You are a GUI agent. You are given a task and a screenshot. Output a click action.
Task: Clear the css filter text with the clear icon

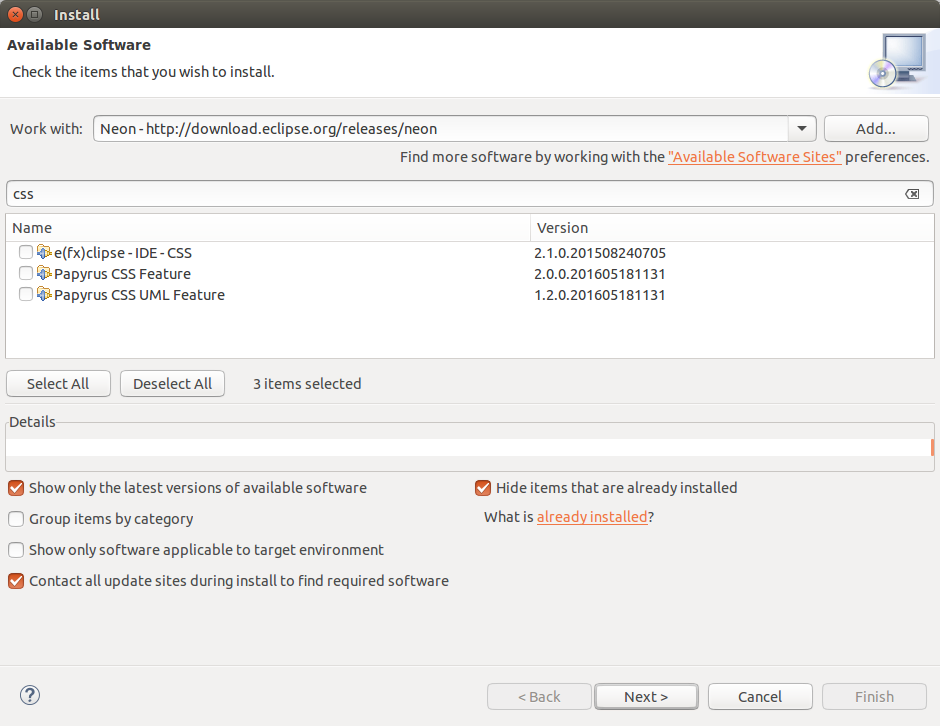(x=912, y=194)
